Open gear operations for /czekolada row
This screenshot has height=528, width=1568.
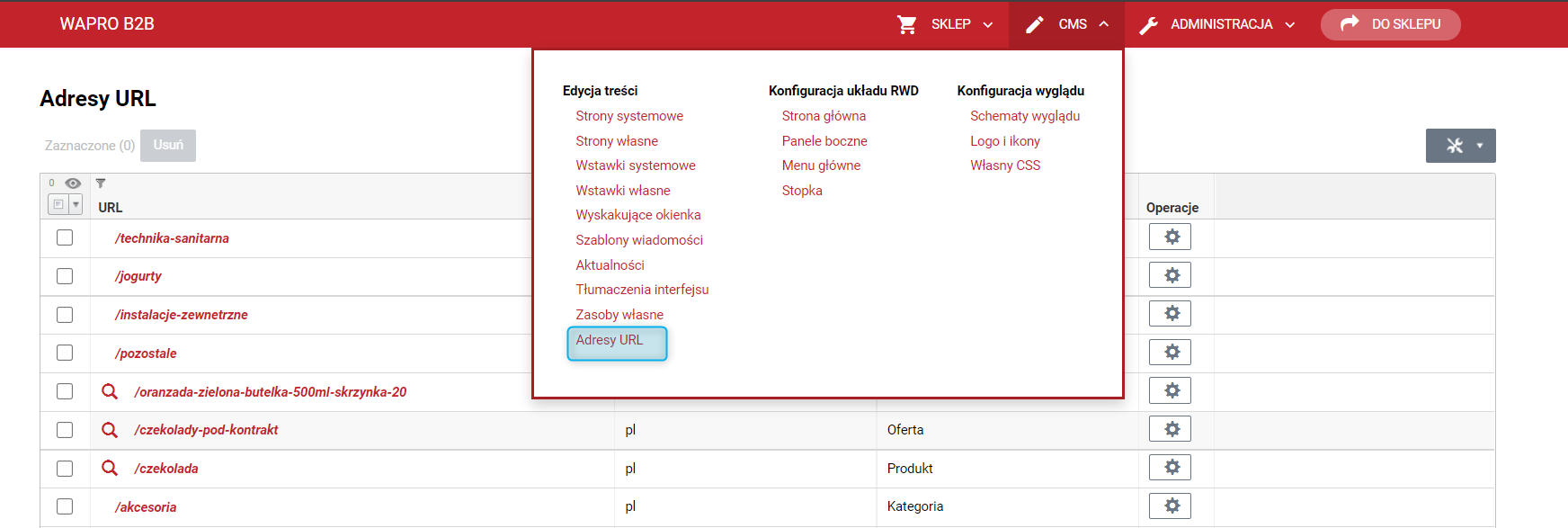pyautogui.click(x=1170, y=467)
